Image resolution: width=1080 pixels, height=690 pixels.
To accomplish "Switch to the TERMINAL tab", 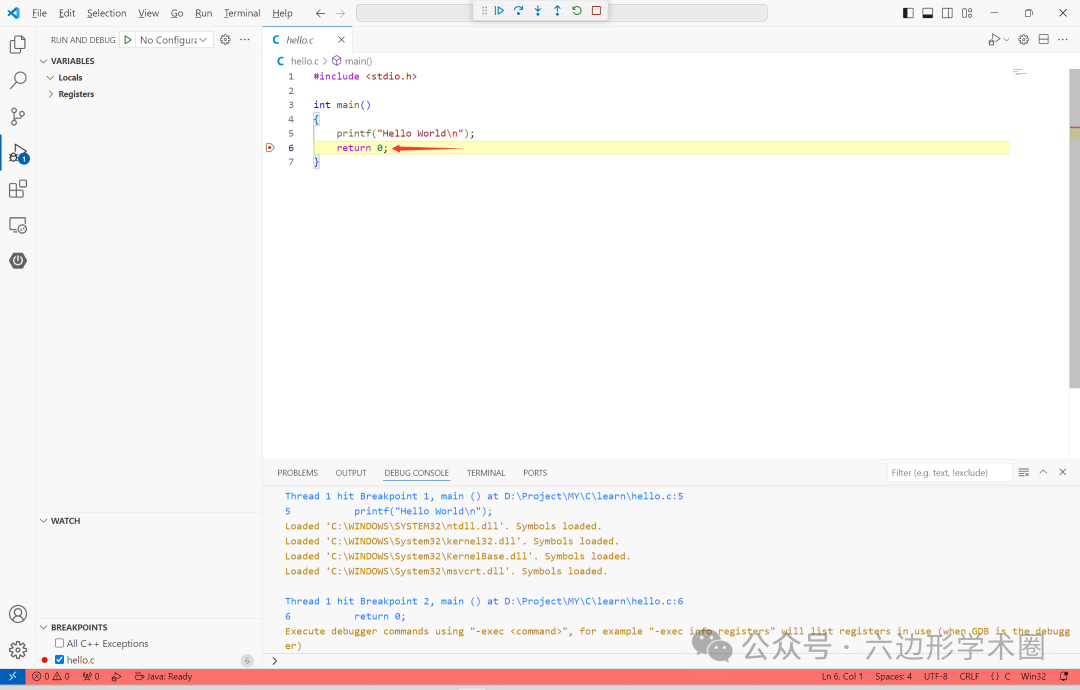I will pos(486,472).
